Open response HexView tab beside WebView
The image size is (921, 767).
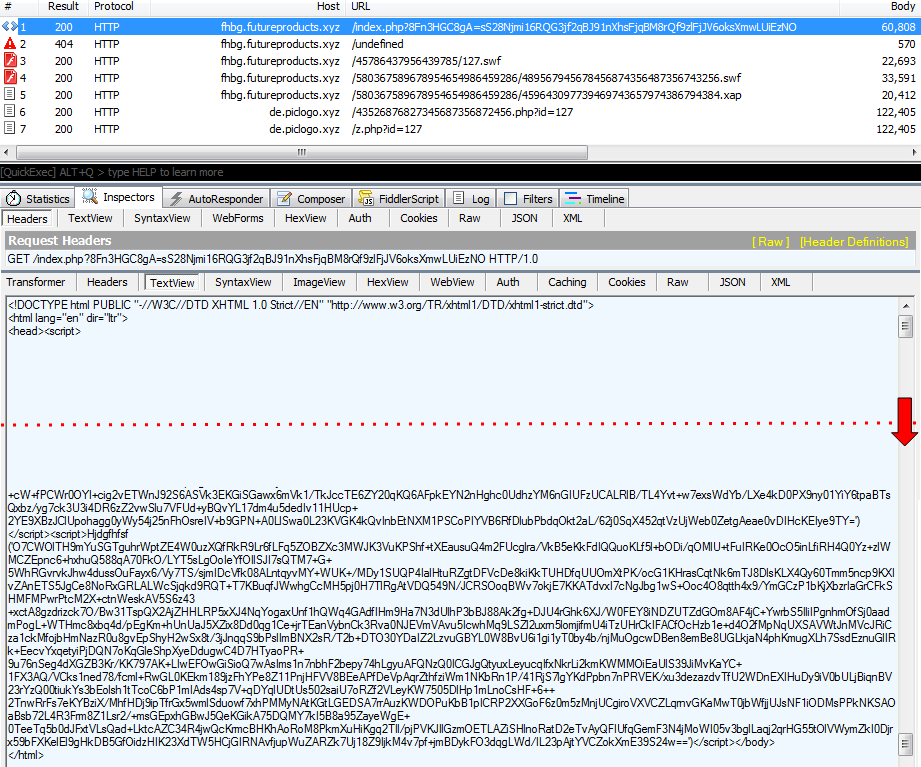click(x=388, y=282)
